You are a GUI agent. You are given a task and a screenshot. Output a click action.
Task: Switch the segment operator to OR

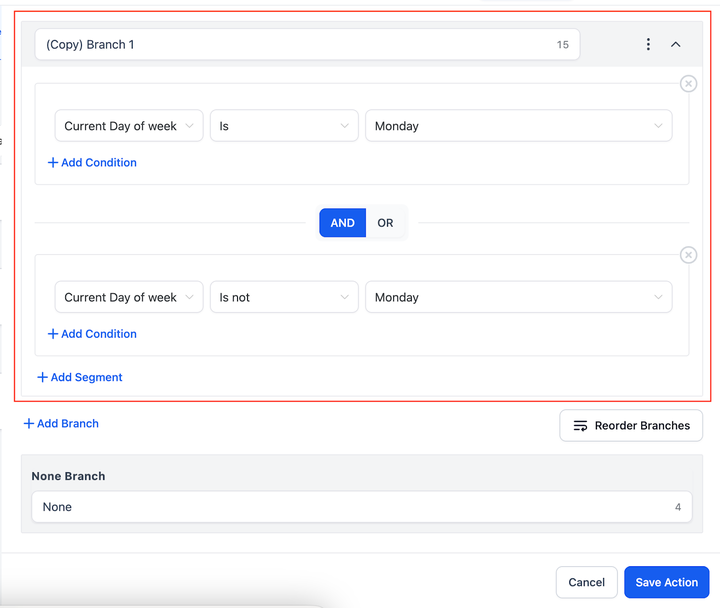385,223
